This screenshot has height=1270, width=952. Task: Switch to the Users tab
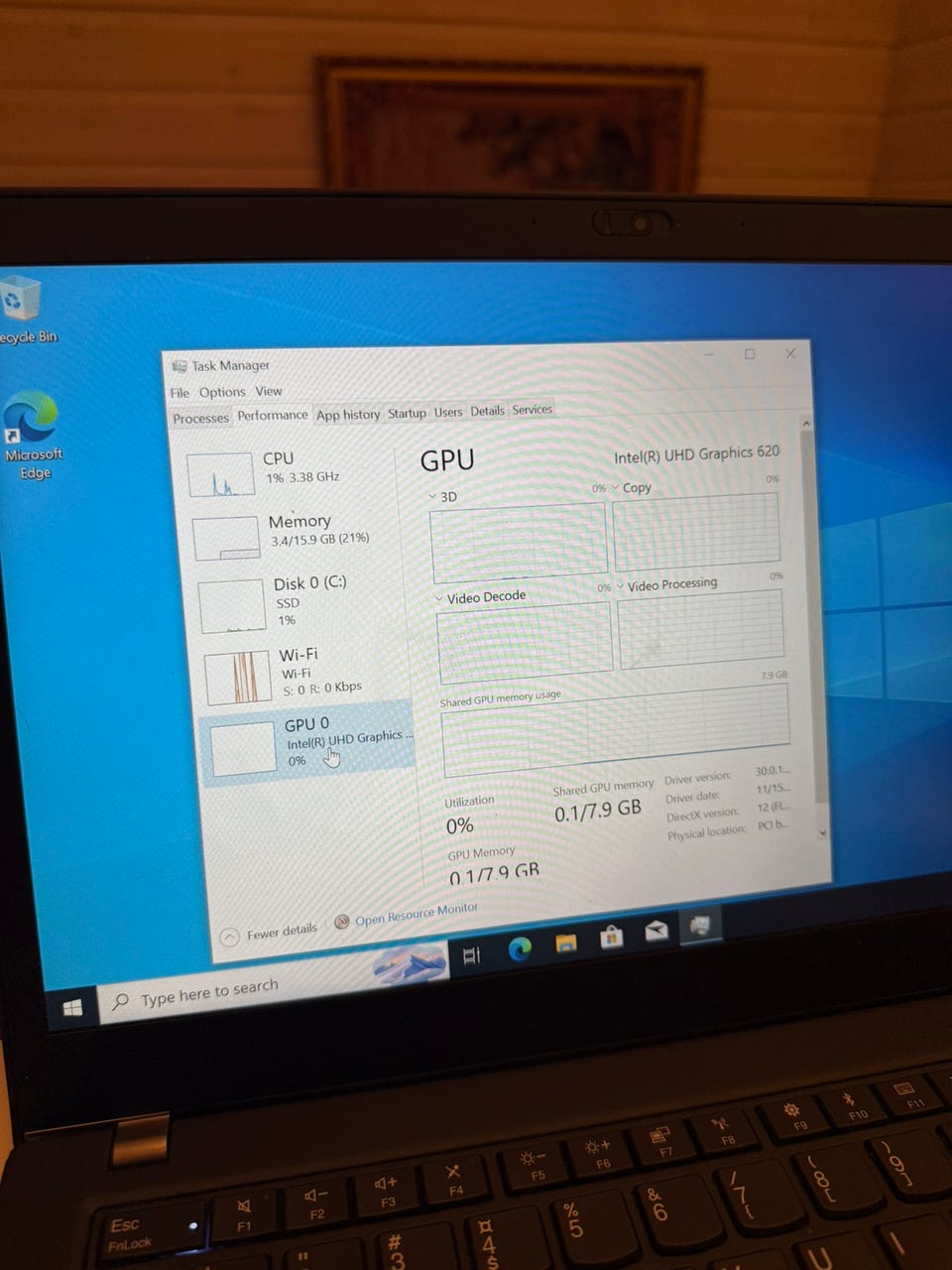[448, 412]
